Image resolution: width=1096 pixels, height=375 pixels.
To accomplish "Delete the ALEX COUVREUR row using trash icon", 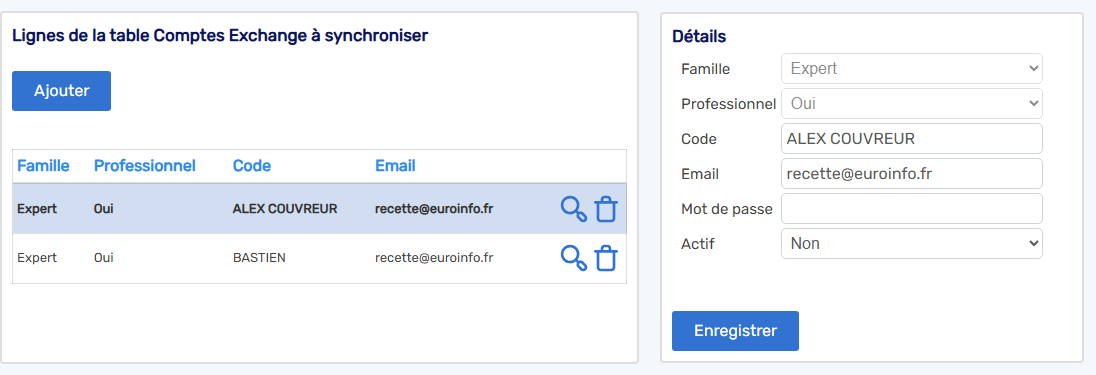I will [606, 209].
